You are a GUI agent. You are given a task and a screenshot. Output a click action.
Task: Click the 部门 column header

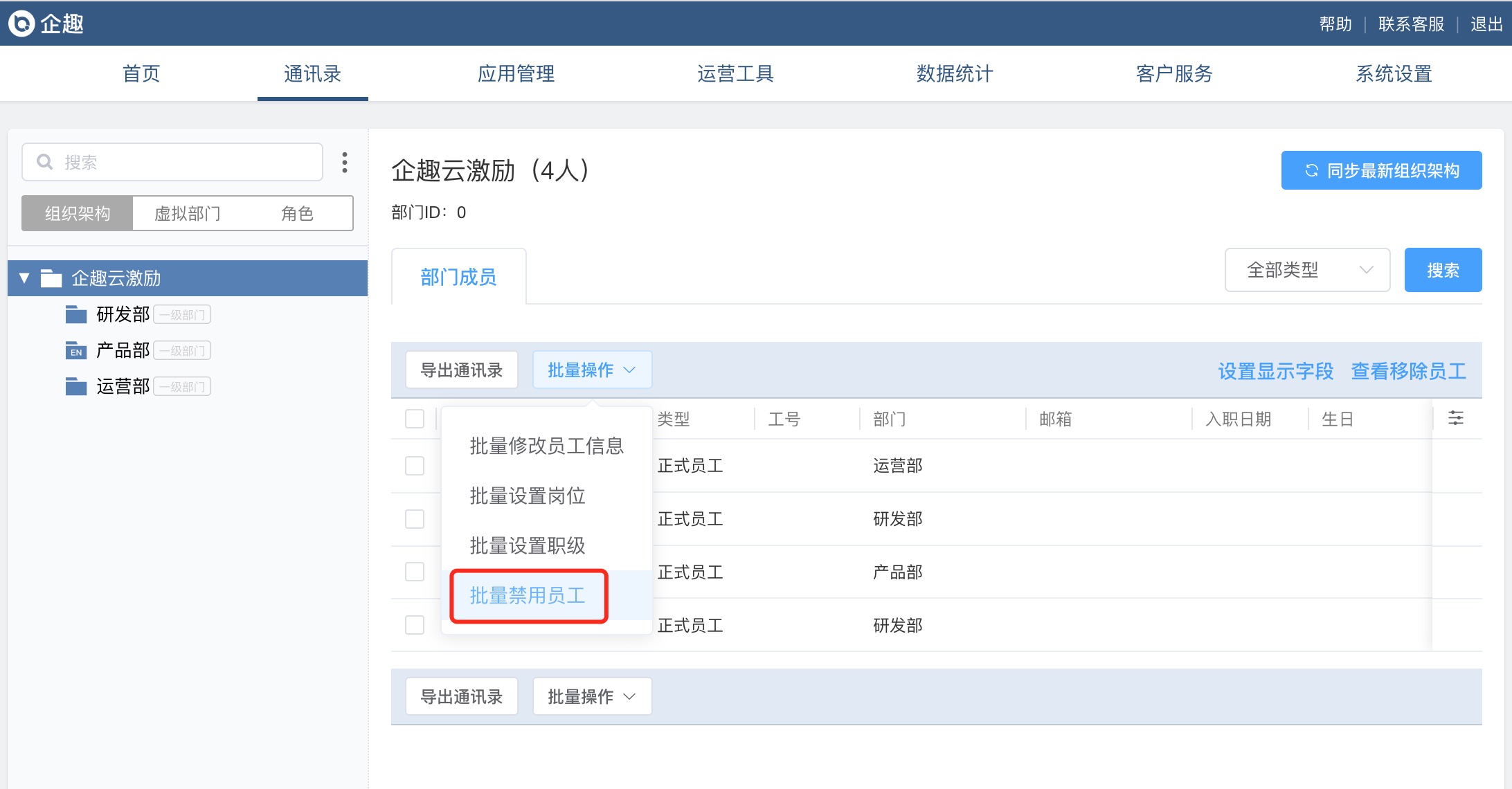coord(890,419)
